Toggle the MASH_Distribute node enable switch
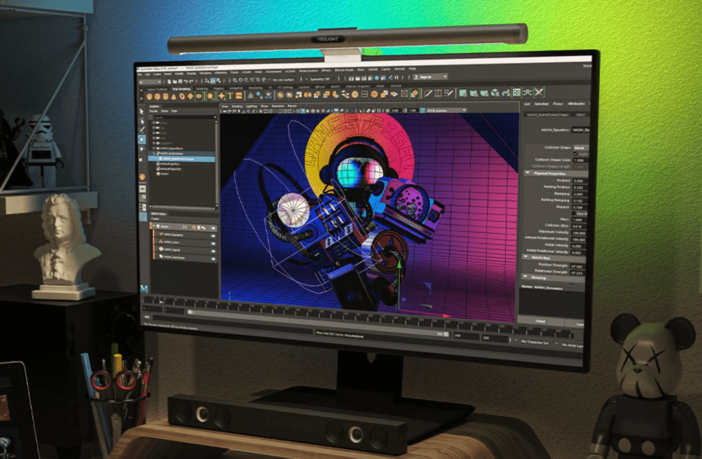Viewport: 702px width, 459px height. coord(213,258)
